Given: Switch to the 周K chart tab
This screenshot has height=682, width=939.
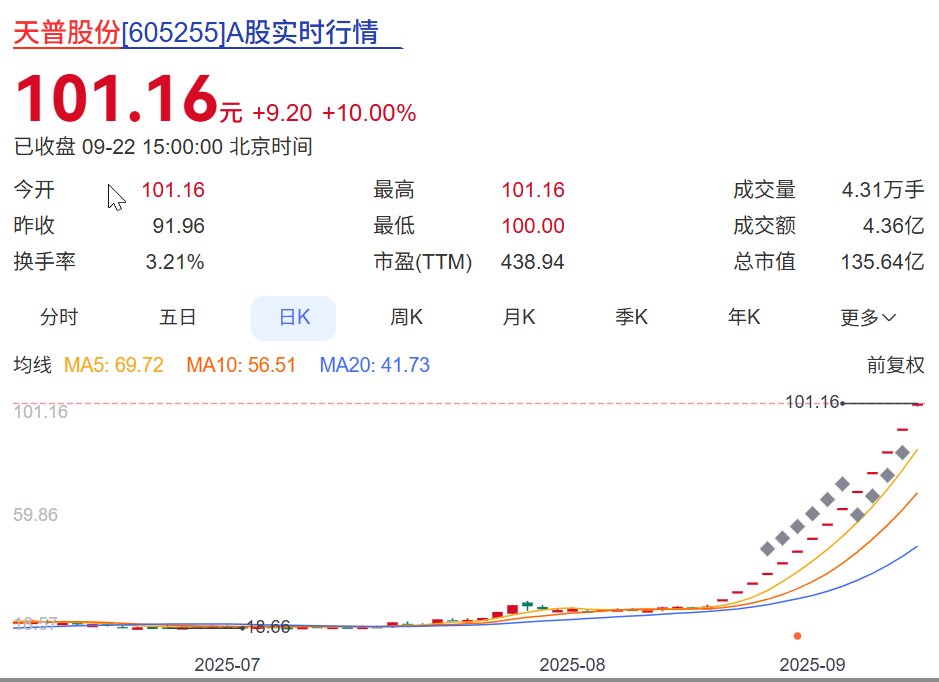Looking at the screenshot, I should coord(406,317).
